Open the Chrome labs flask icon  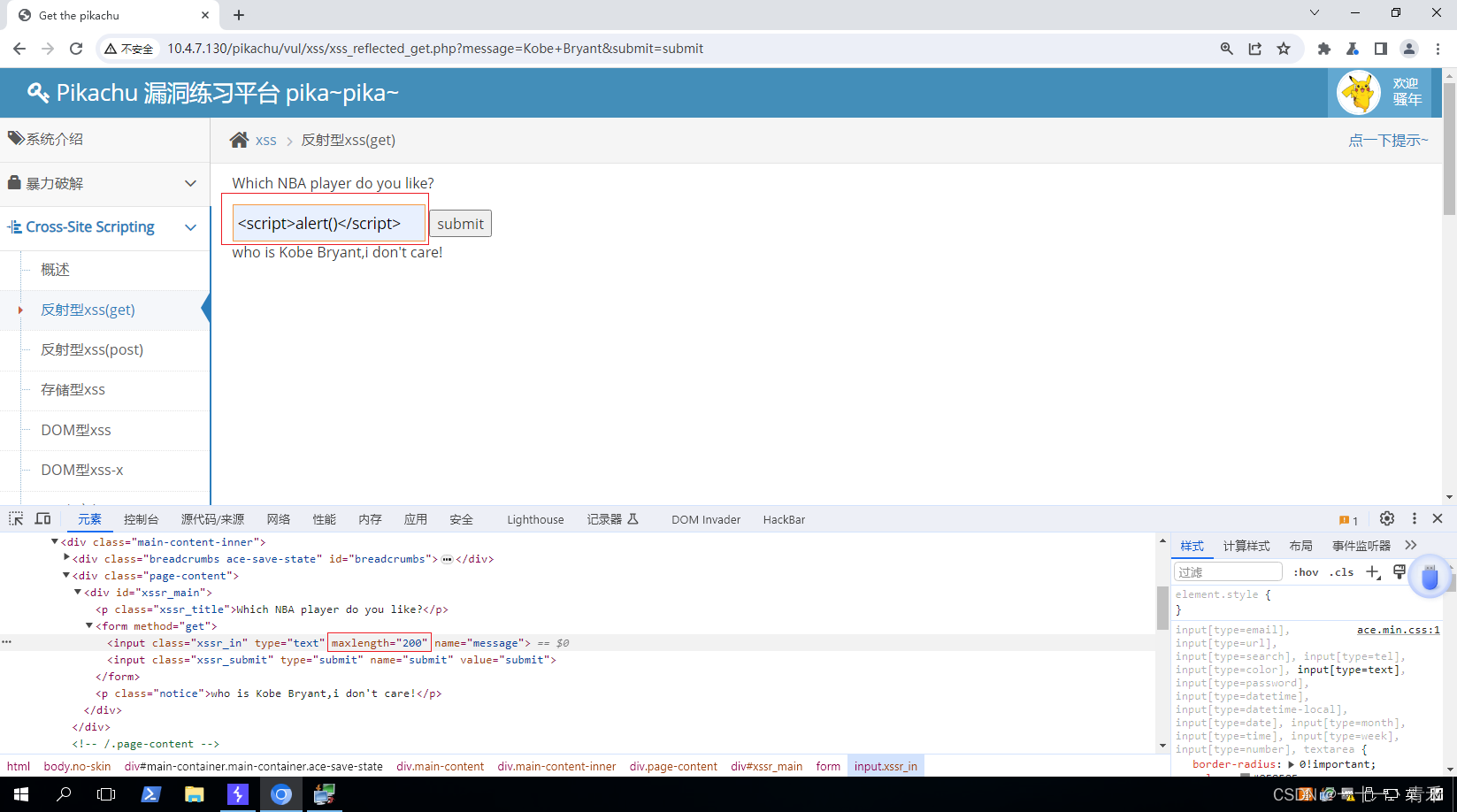pyautogui.click(x=1353, y=49)
